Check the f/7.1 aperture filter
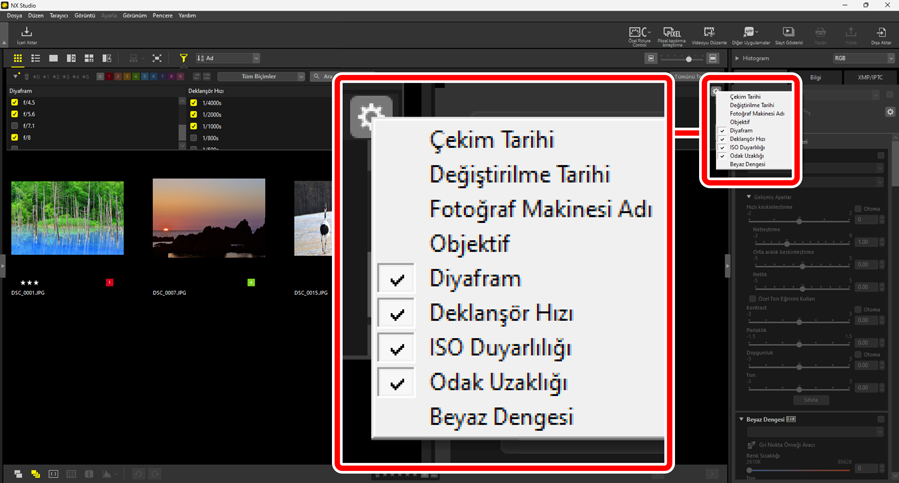This screenshot has width=899, height=483. 14,127
